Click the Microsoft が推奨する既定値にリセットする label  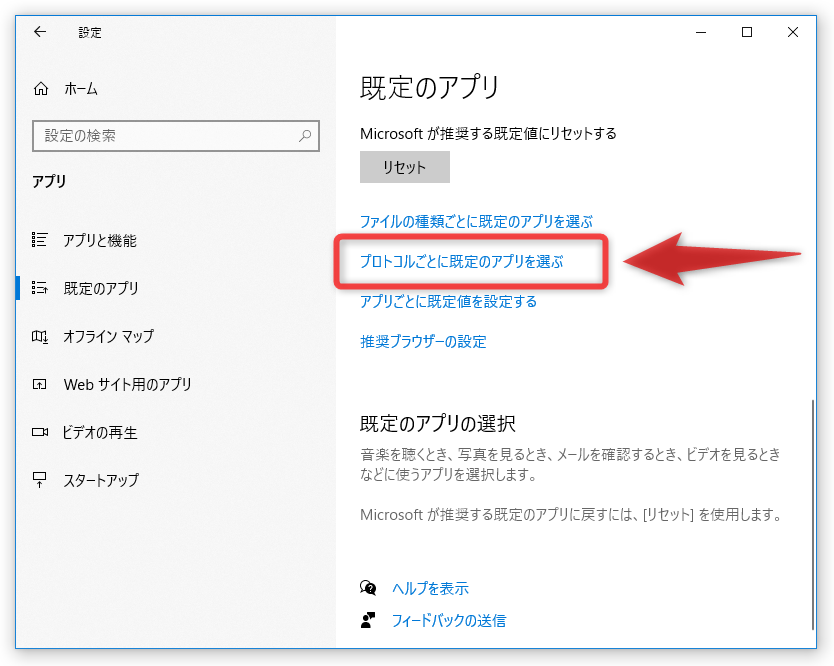click(x=488, y=133)
